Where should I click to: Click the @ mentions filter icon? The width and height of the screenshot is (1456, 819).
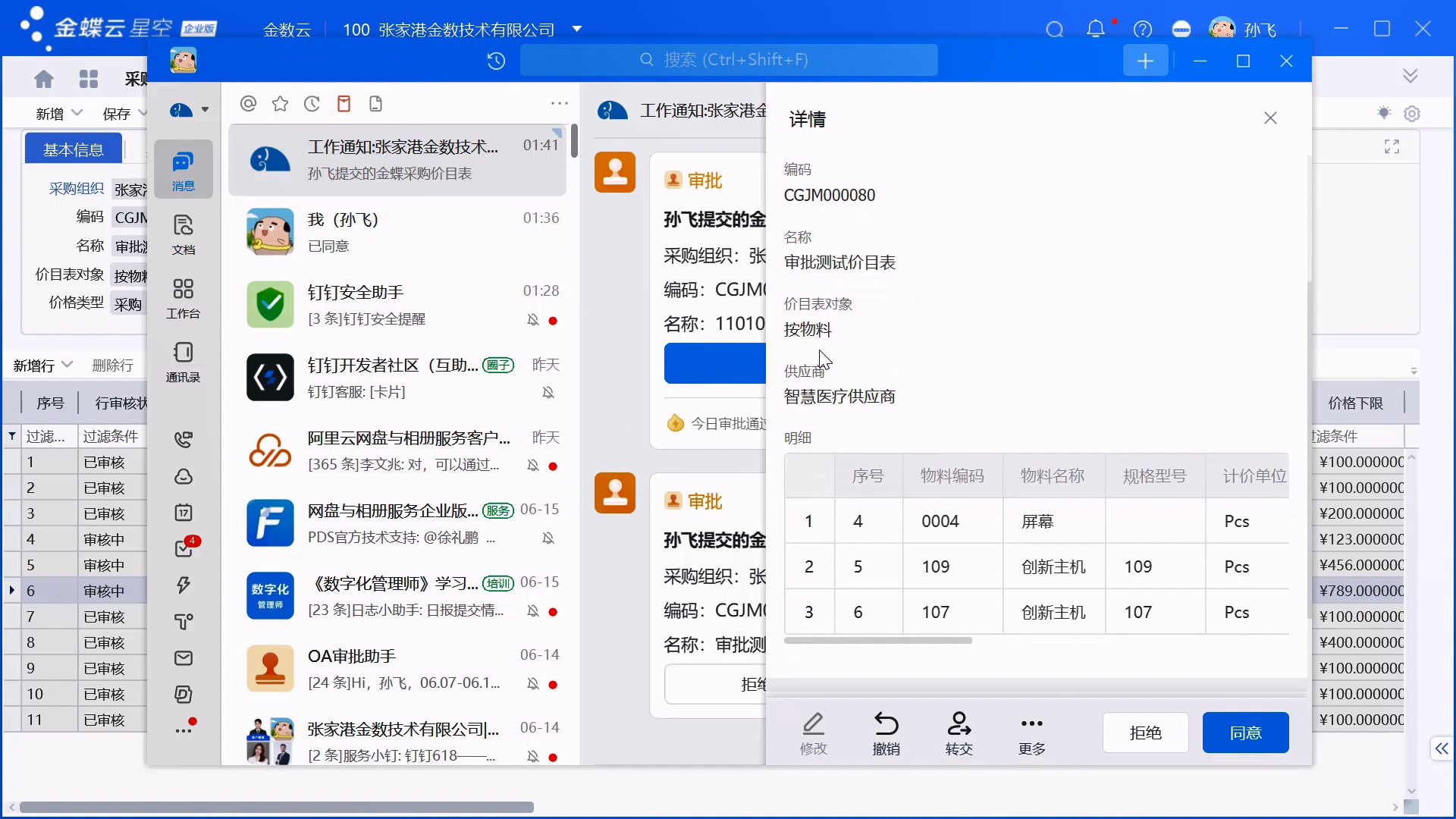248,104
